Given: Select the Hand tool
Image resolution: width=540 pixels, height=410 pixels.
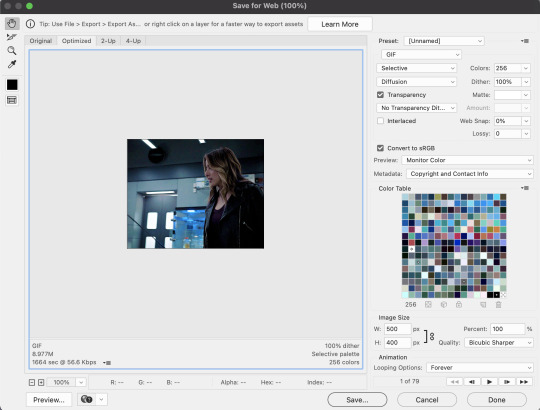Looking at the screenshot, I should (x=12, y=24).
